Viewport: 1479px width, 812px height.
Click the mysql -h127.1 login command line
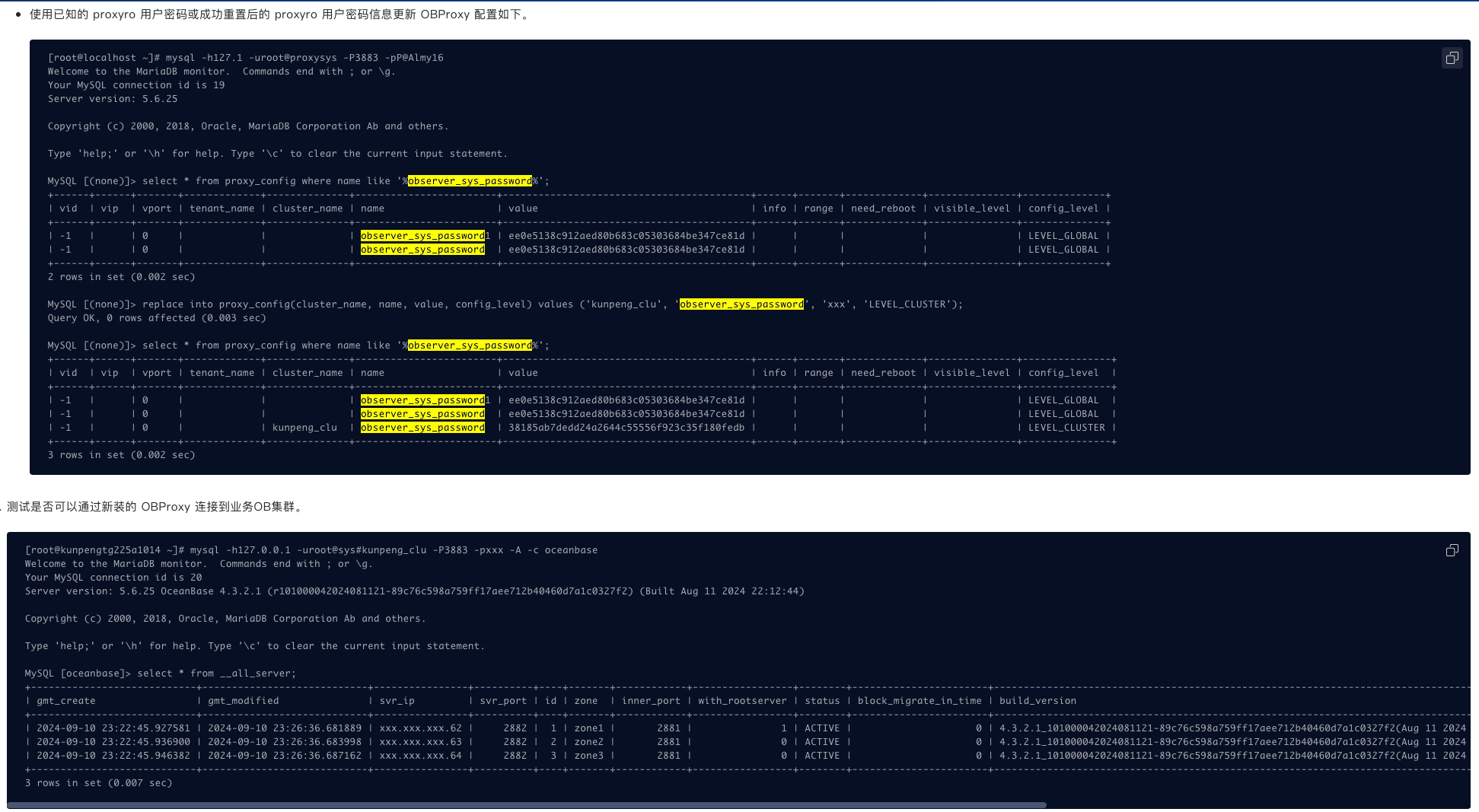[x=245, y=58]
